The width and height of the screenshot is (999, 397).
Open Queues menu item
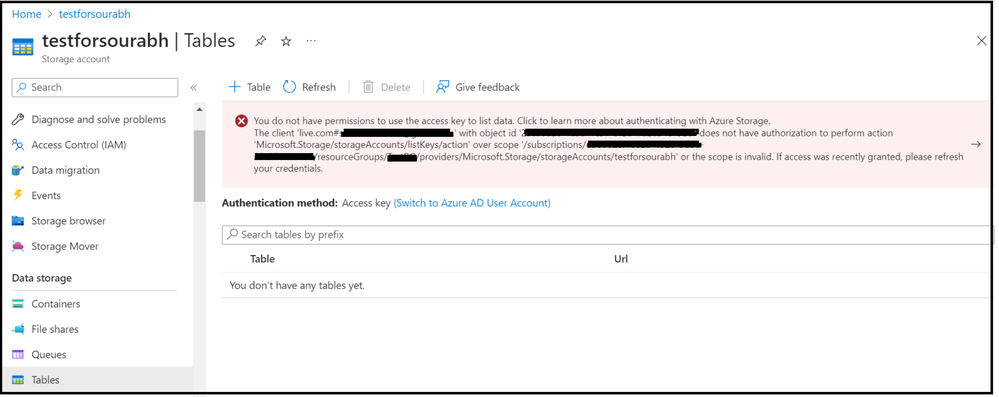click(x=49, y=355)
